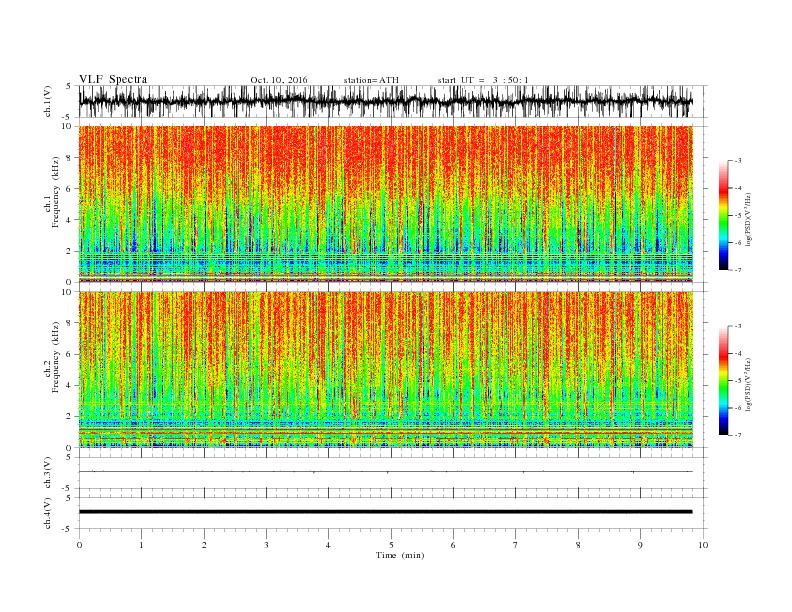Click the 'Time (min)' x-axis label
Screen dimensions: 792x612
pos(400,555)
